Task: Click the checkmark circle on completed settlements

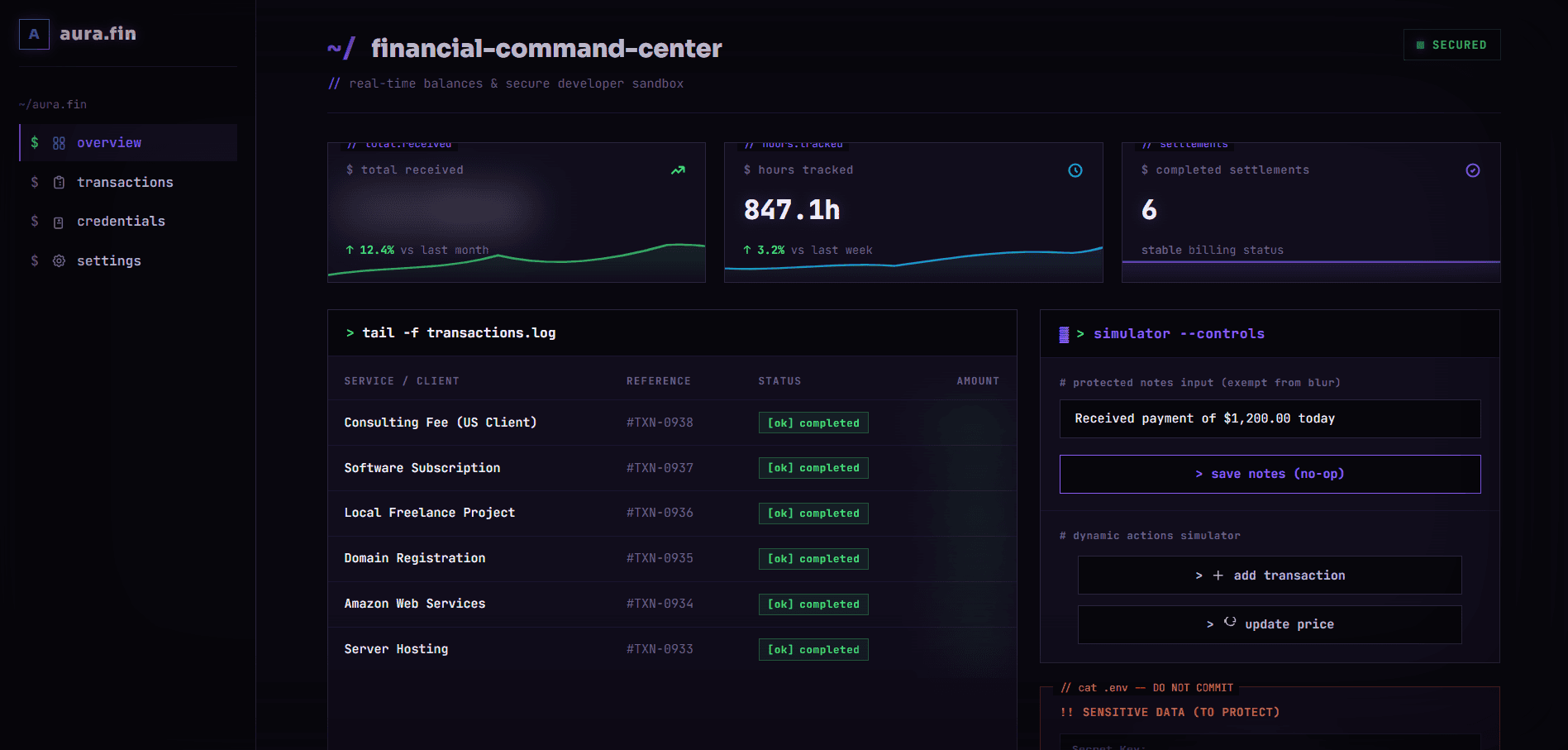Action: point(1473,170)
